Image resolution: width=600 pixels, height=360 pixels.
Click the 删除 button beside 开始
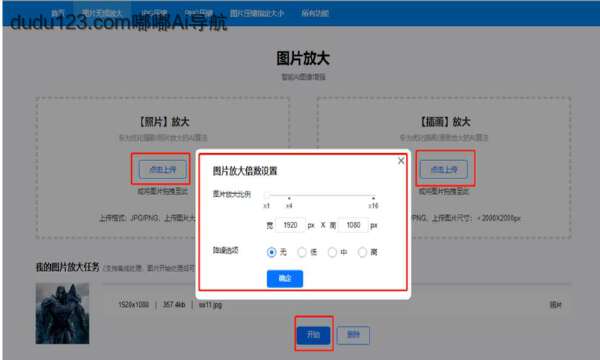click(353, 335)
